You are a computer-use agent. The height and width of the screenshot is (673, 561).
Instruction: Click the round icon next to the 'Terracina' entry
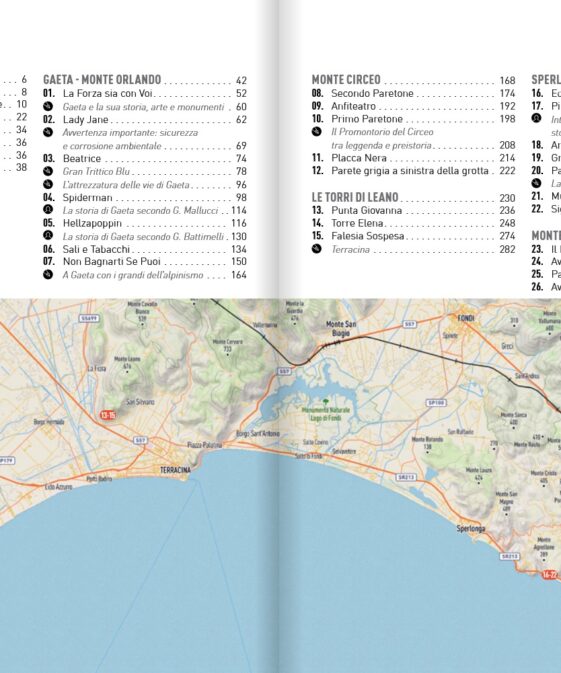point(317,249)
